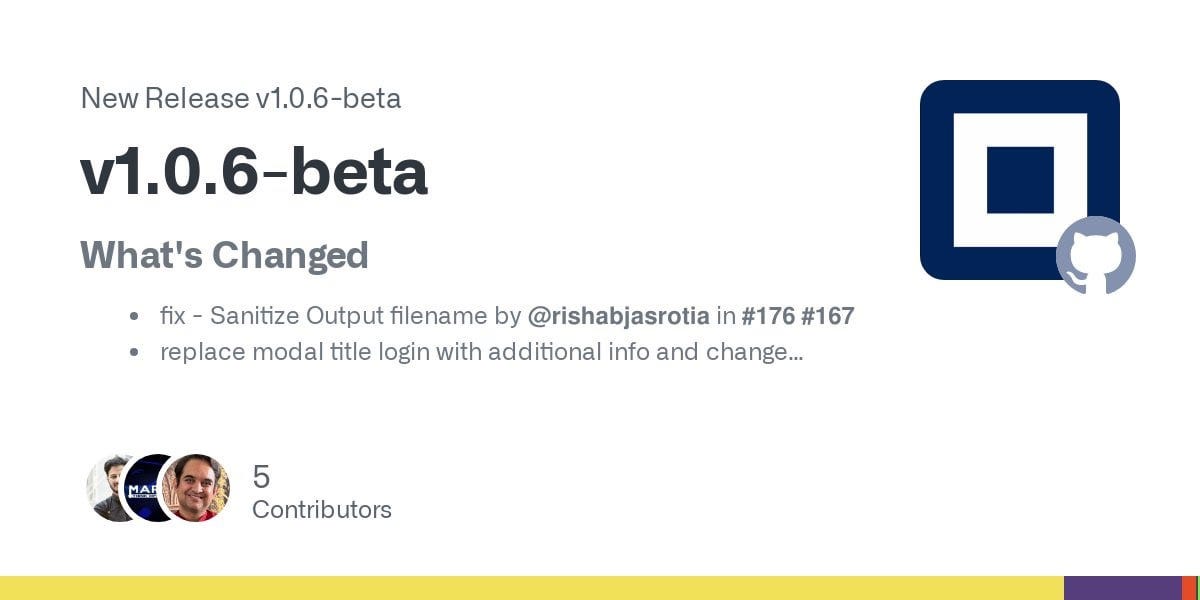Click the 'New Release v1.0.6-beta' subtitle
1200x600 pixels.
[x=240, y=98]
